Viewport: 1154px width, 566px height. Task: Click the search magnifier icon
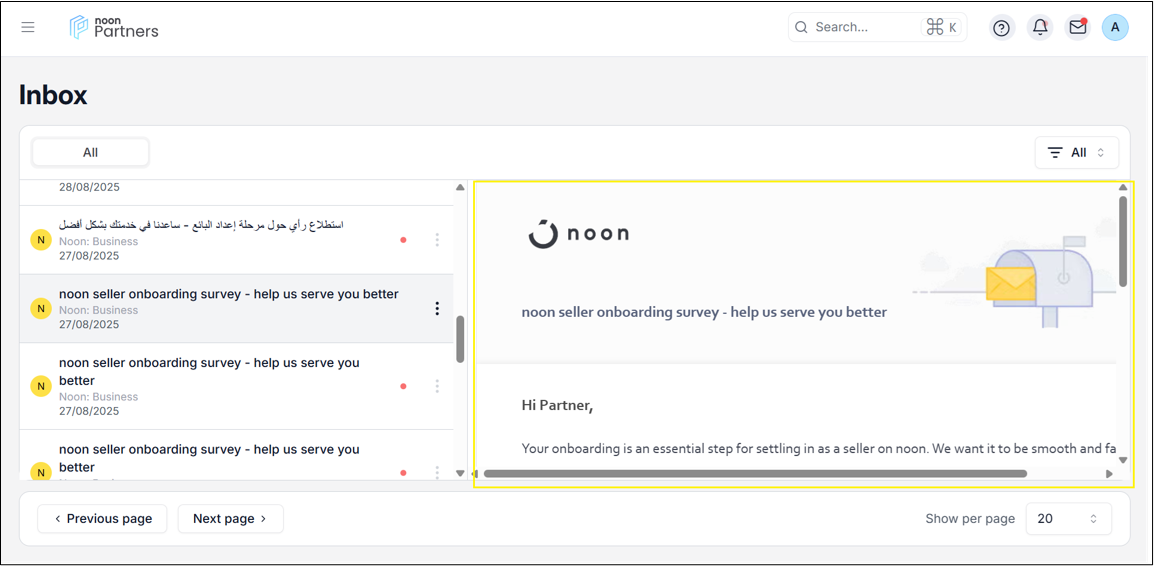[801, 27]
